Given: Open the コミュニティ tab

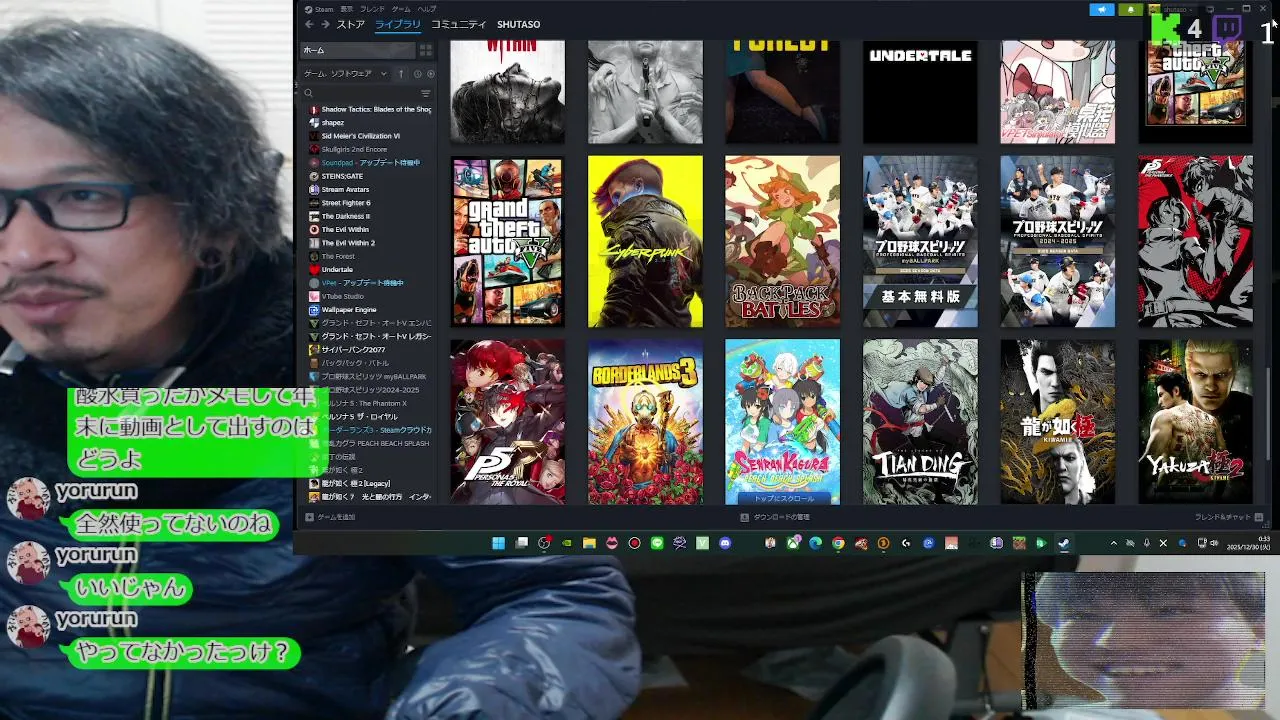Looking at the screenshot, I should (459, 24).
